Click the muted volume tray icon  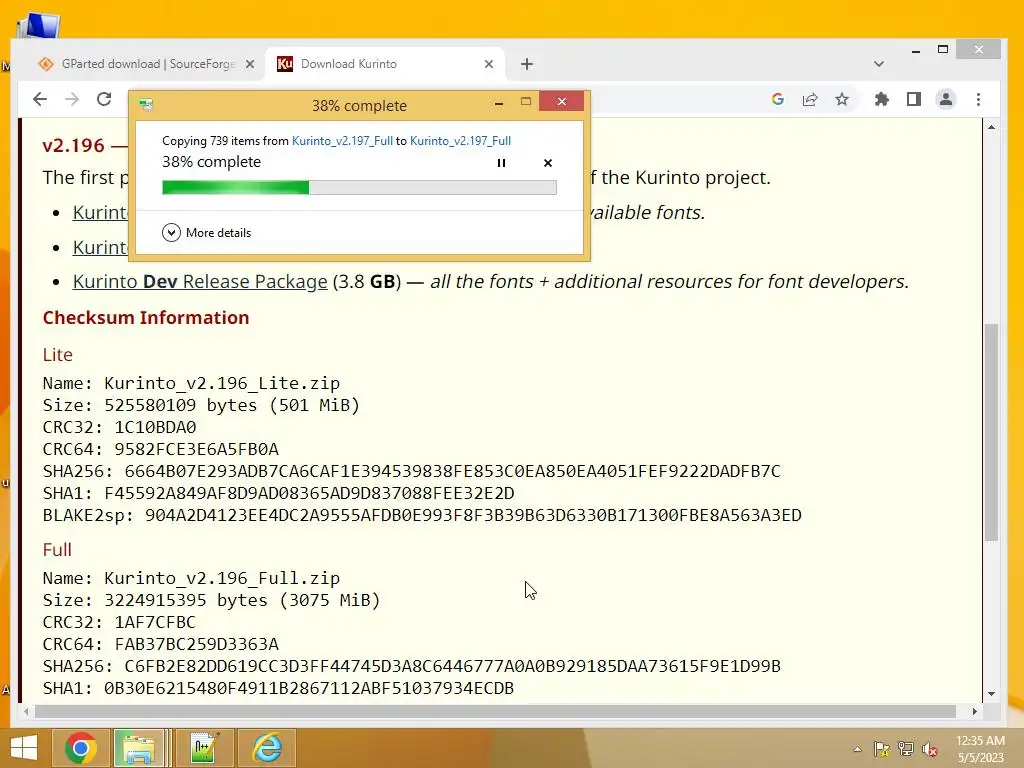930,749
